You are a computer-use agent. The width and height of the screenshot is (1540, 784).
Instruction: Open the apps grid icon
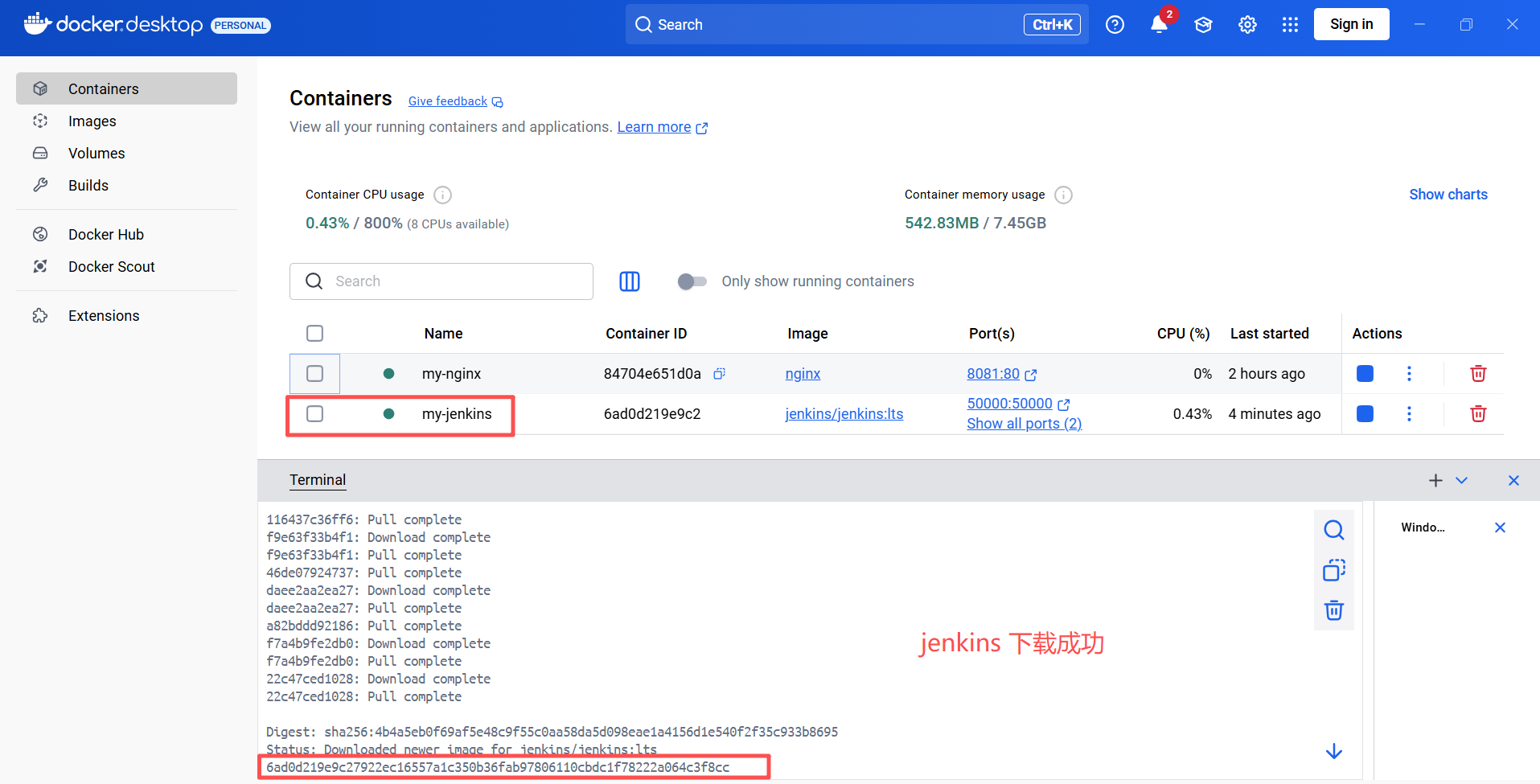[x=1290, y=25]
